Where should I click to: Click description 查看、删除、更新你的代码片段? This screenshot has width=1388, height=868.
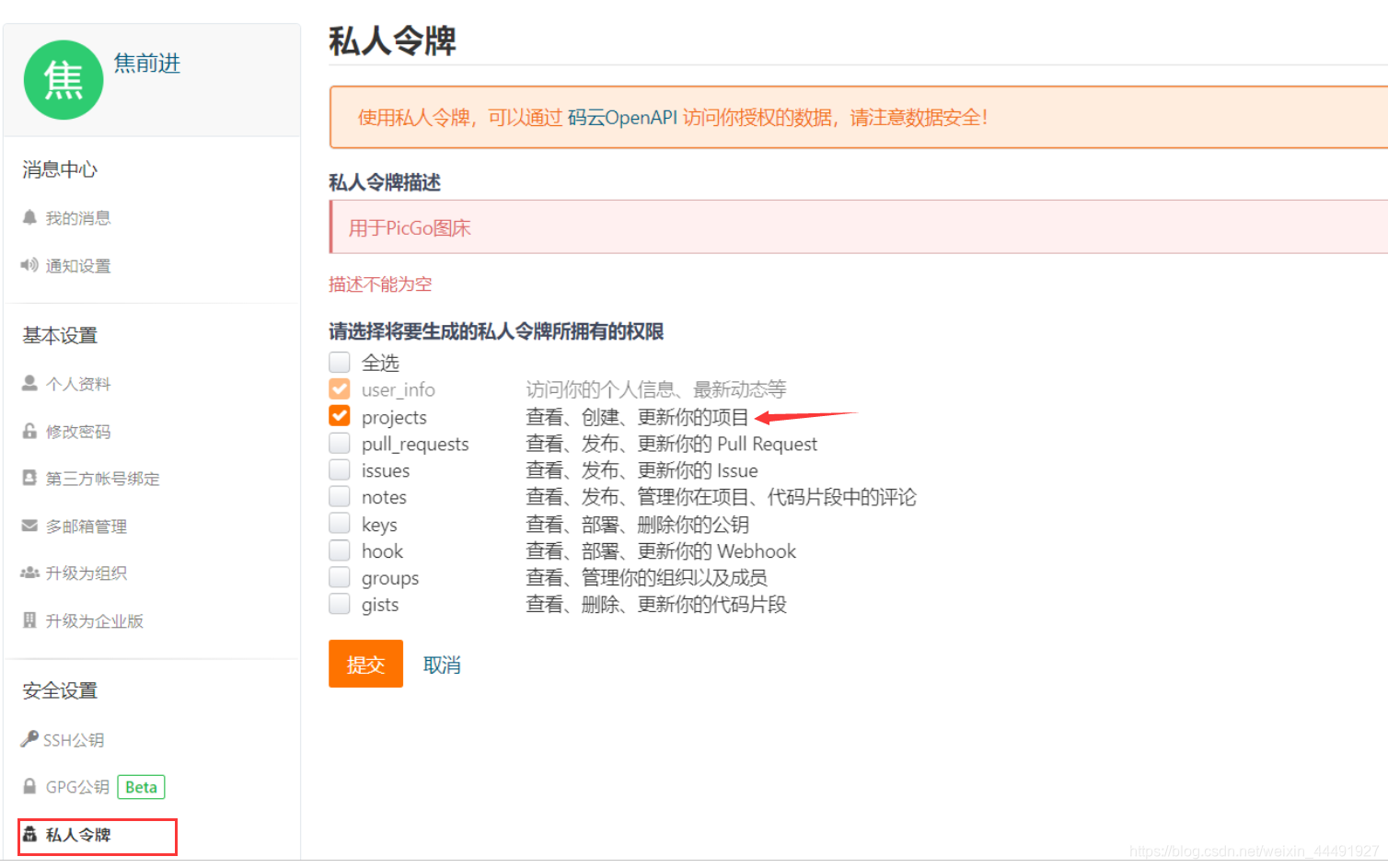pyautogui.click(x=656, y=605)
